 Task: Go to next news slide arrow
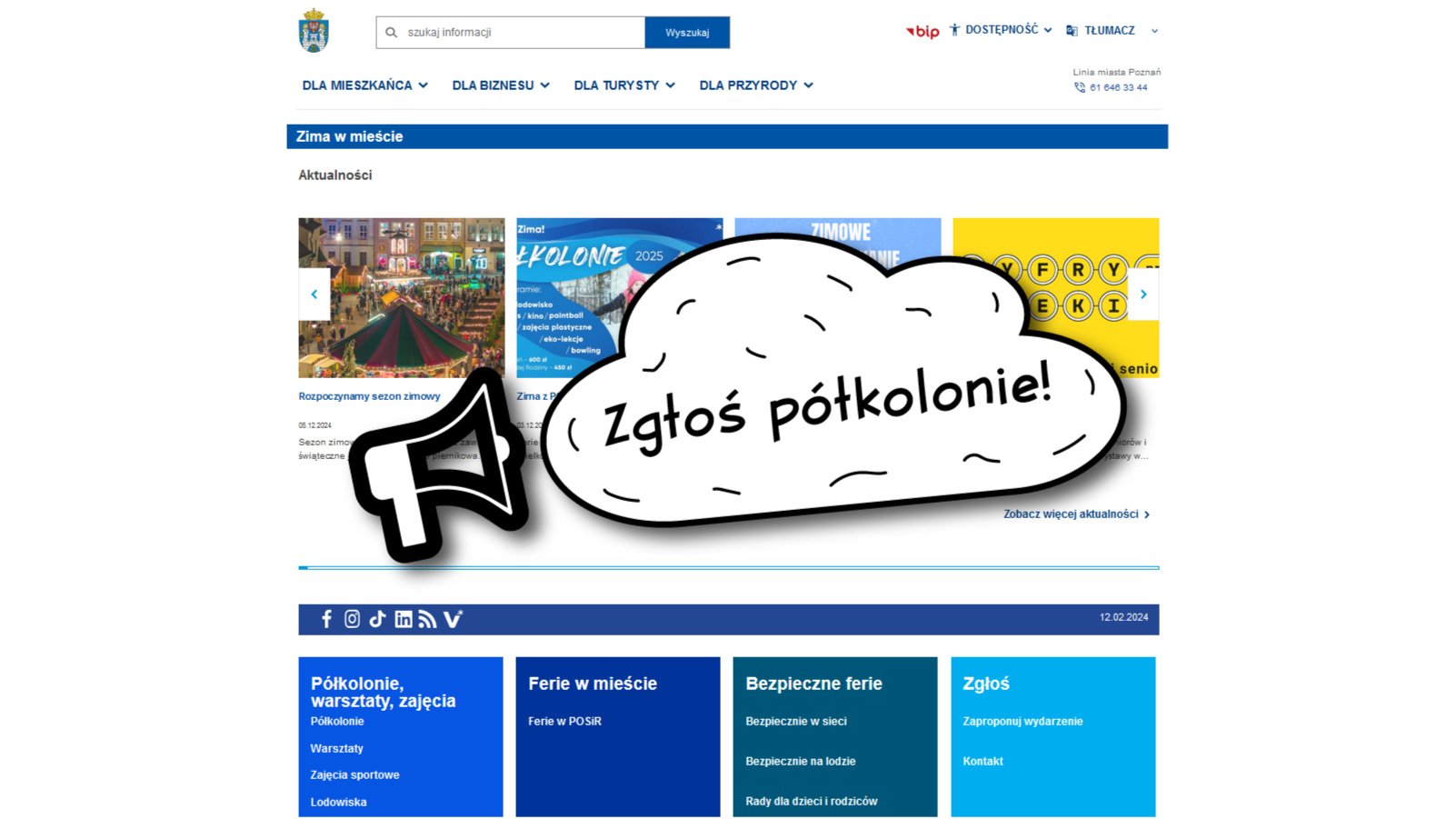(x=1143, y=295)
